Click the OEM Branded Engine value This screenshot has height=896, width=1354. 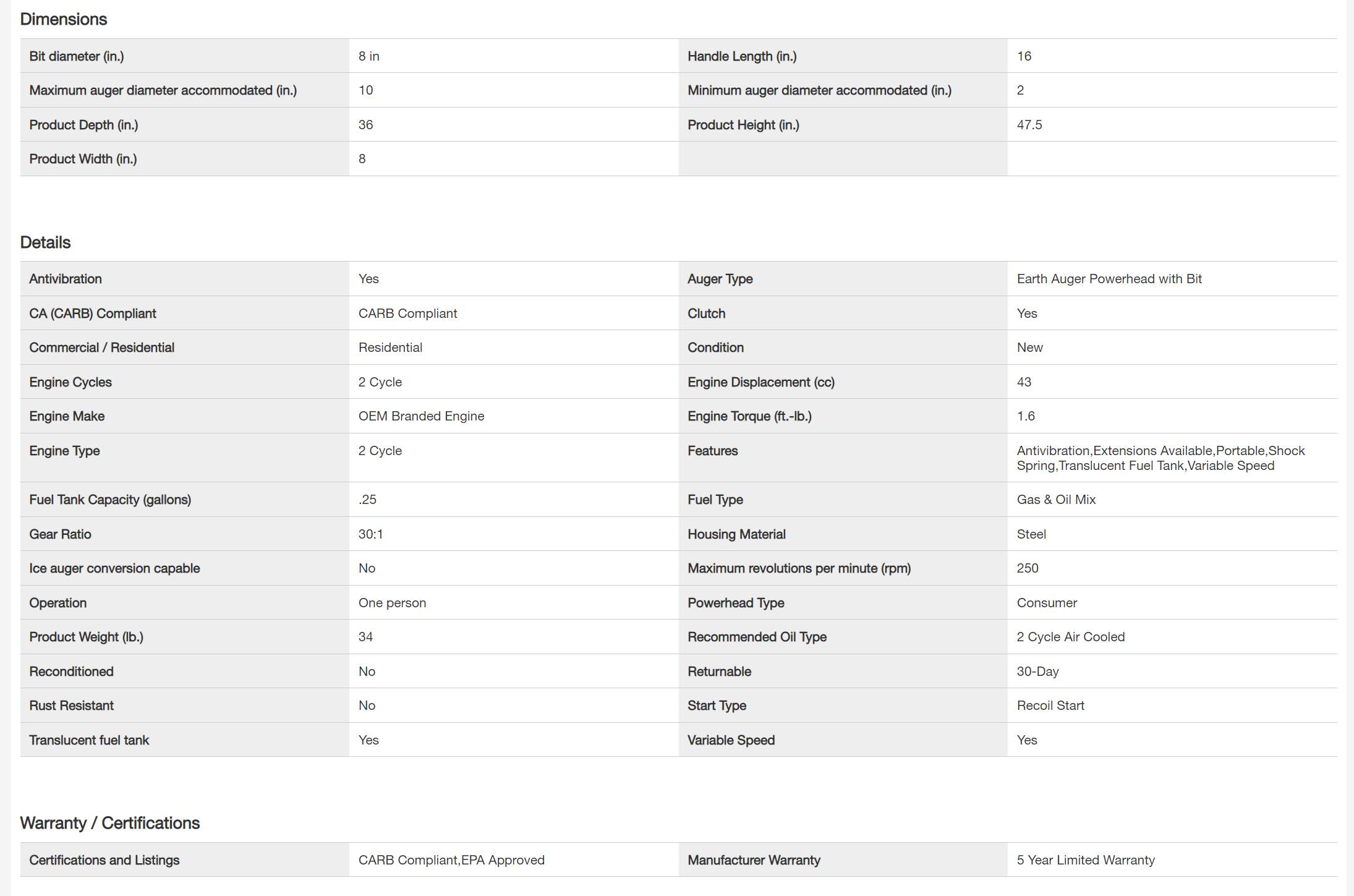click(x=421, y=416)
